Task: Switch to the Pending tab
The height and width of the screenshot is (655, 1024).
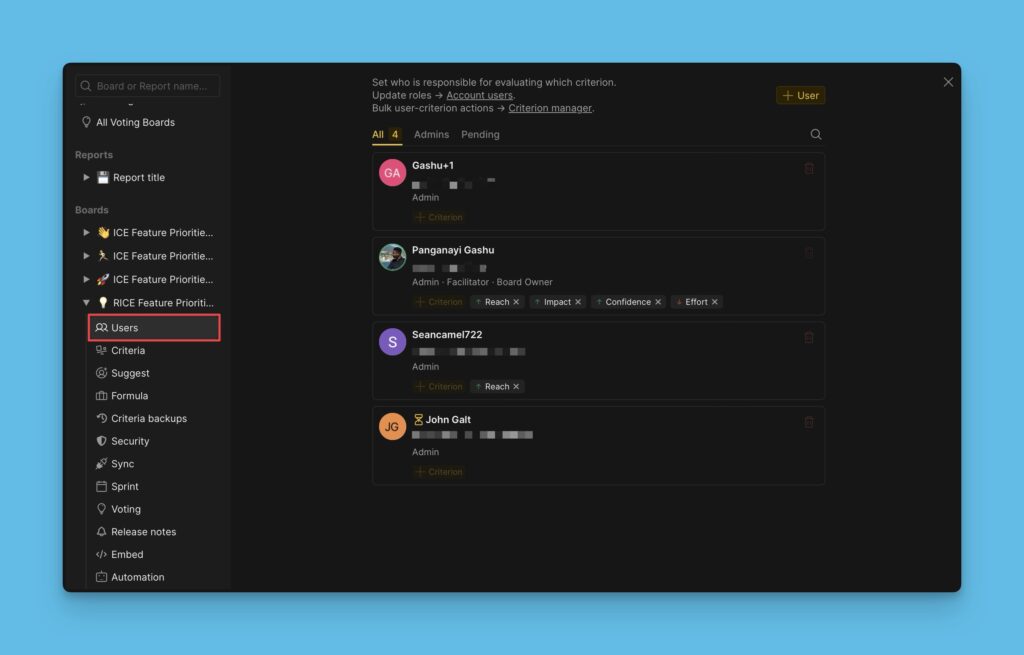Action: pyautogui.click(x=480, y=135)
